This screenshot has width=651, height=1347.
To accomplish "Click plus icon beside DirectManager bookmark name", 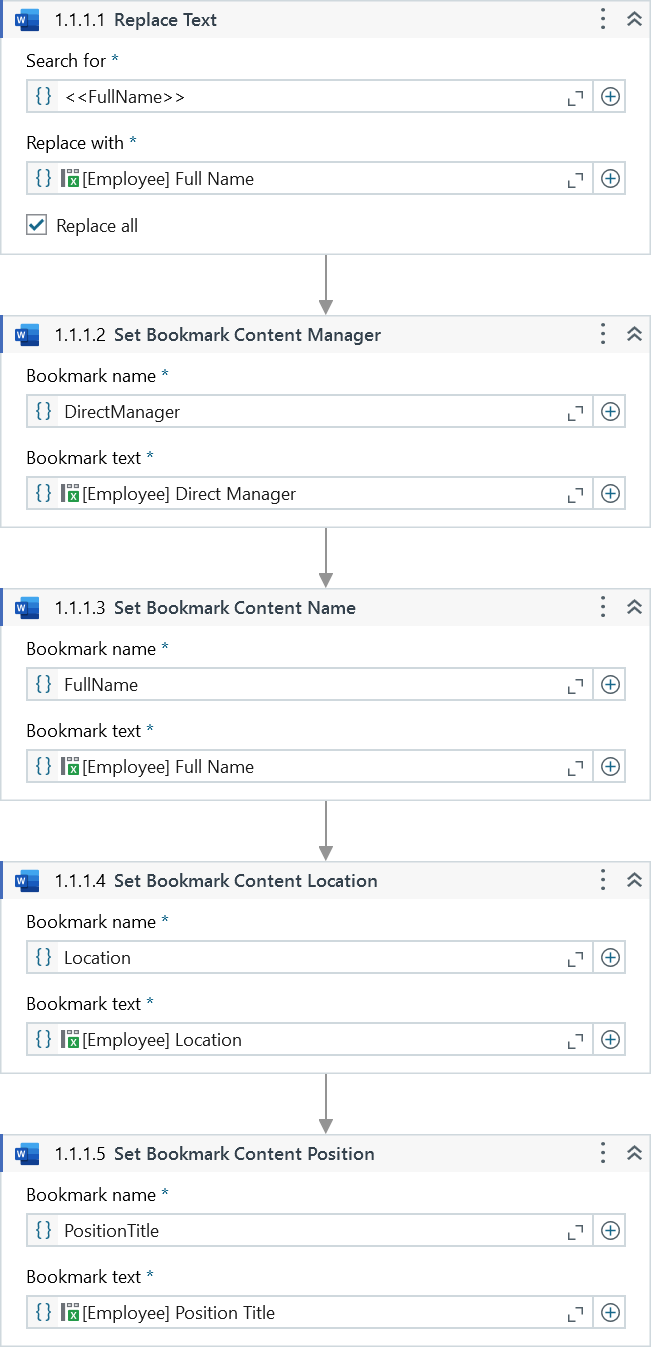I will click(610, 412).
